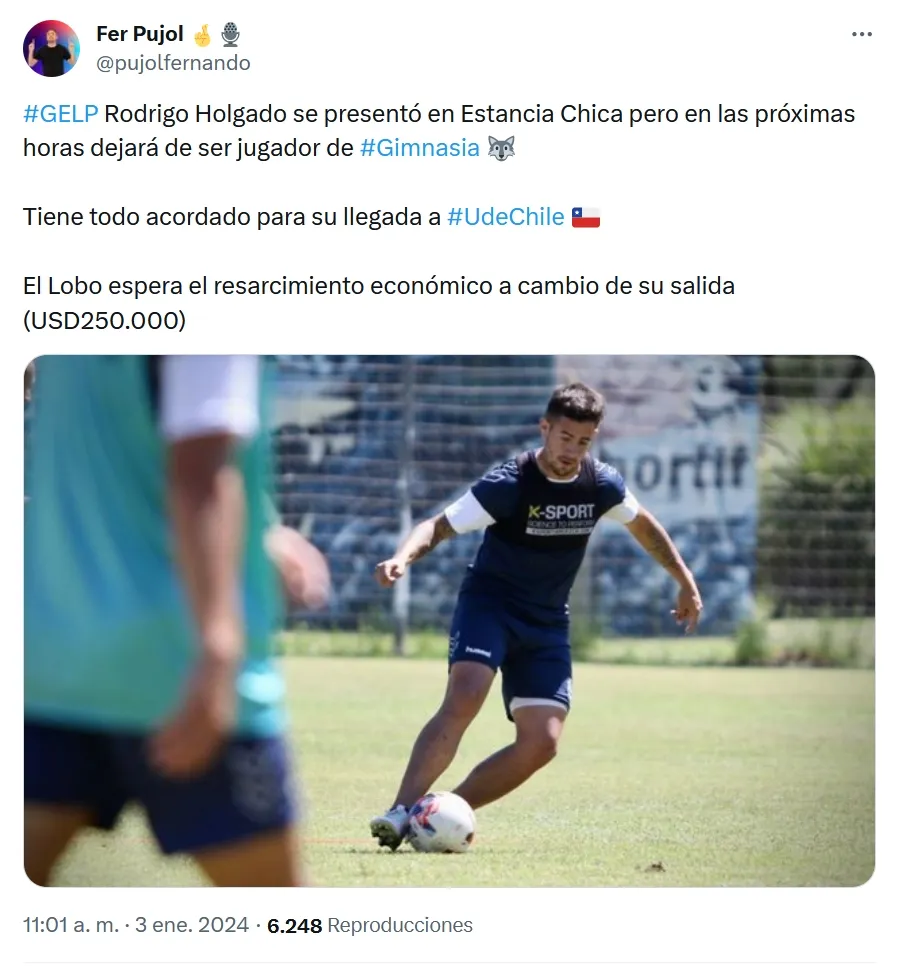Click the USD250.000 text line

[x=104, y=320]
